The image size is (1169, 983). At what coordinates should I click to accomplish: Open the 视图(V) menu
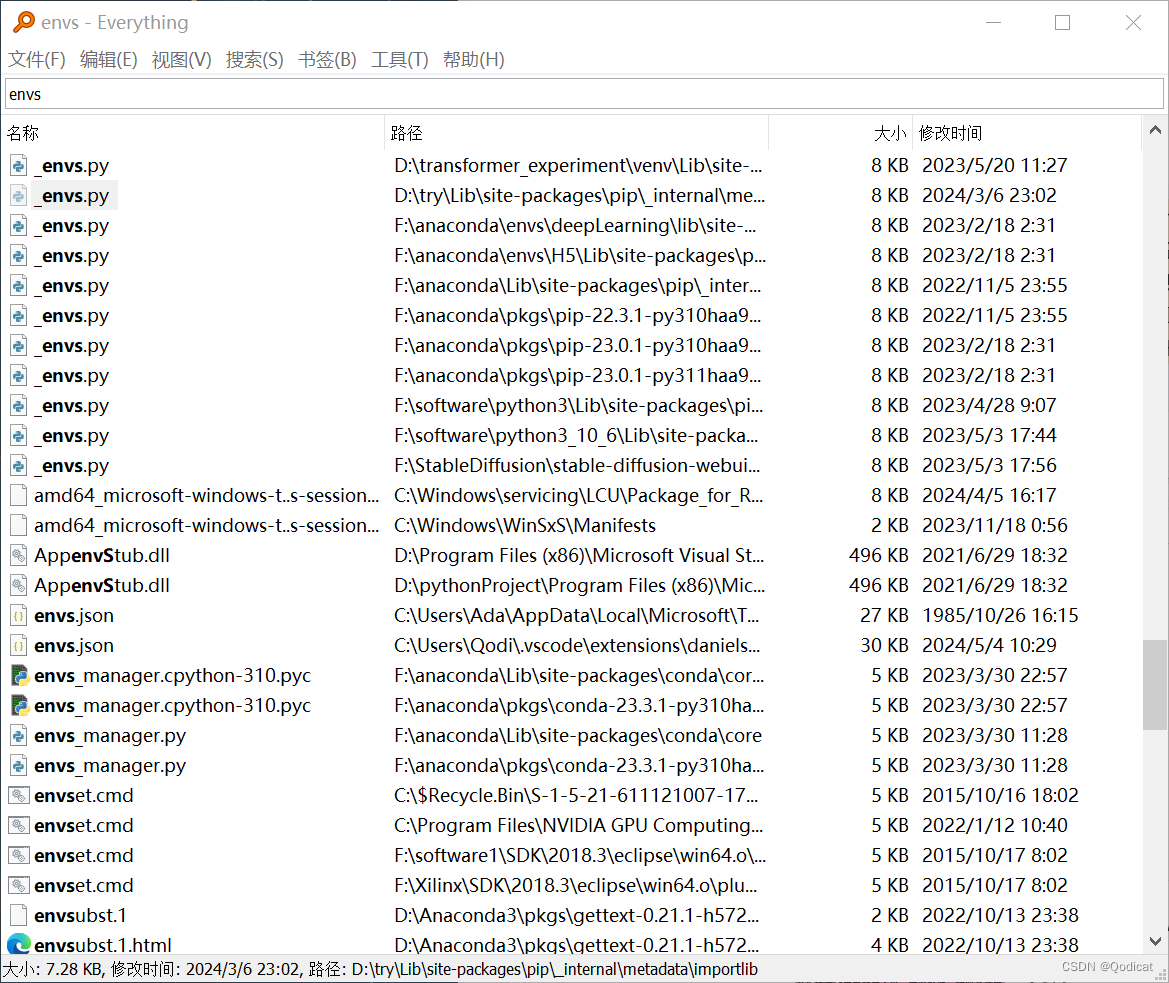[x=181, y=60]
